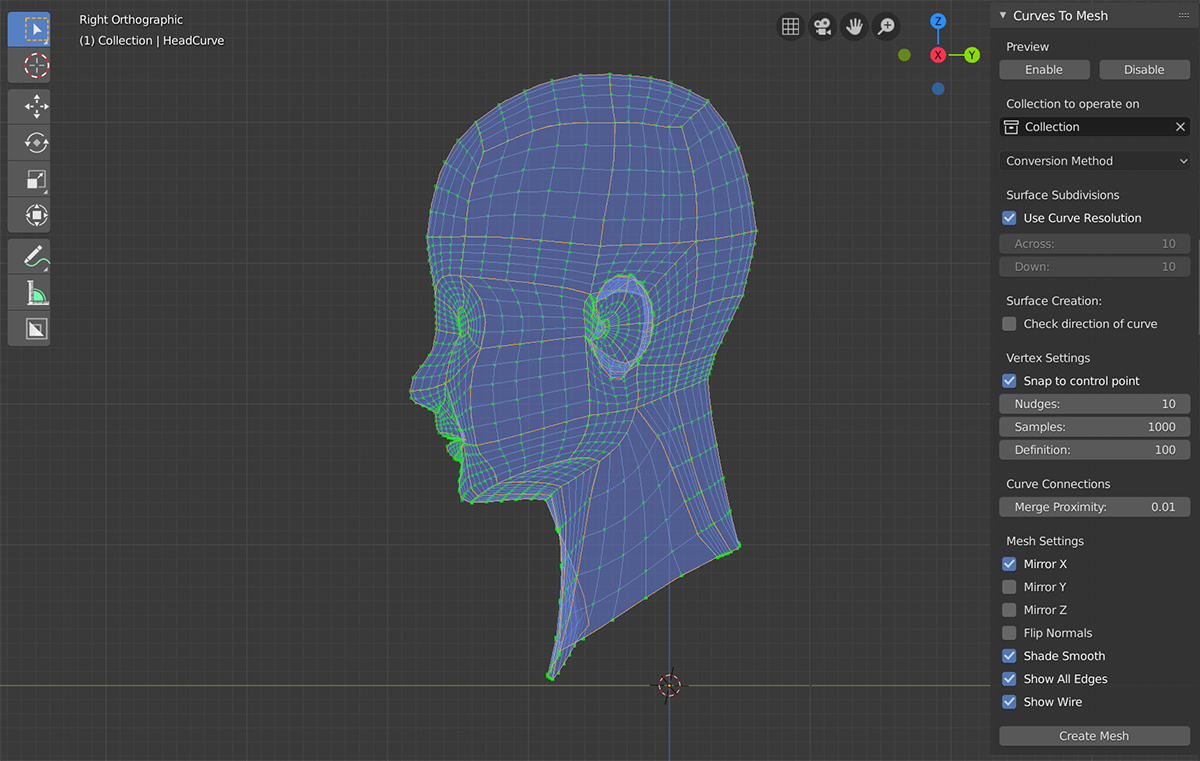Collapse the Curves To Mesh panel
Image resolution: width=1200 pixels, height=761 pixels.
[x=1003, y=16]
